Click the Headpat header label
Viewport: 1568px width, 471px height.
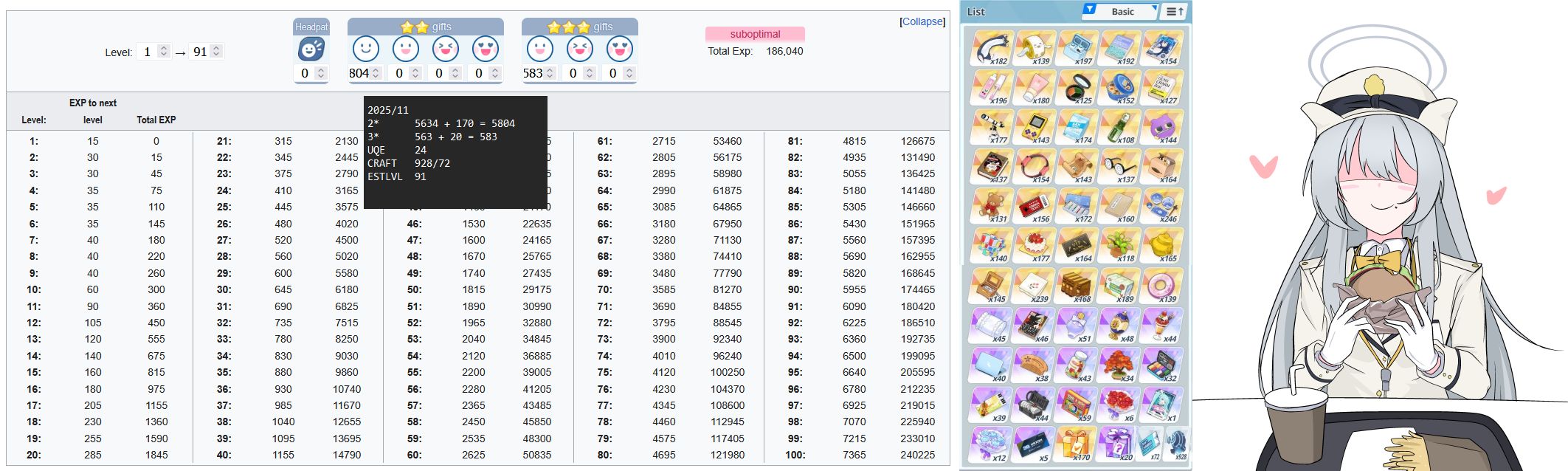[x=311, y=27]
